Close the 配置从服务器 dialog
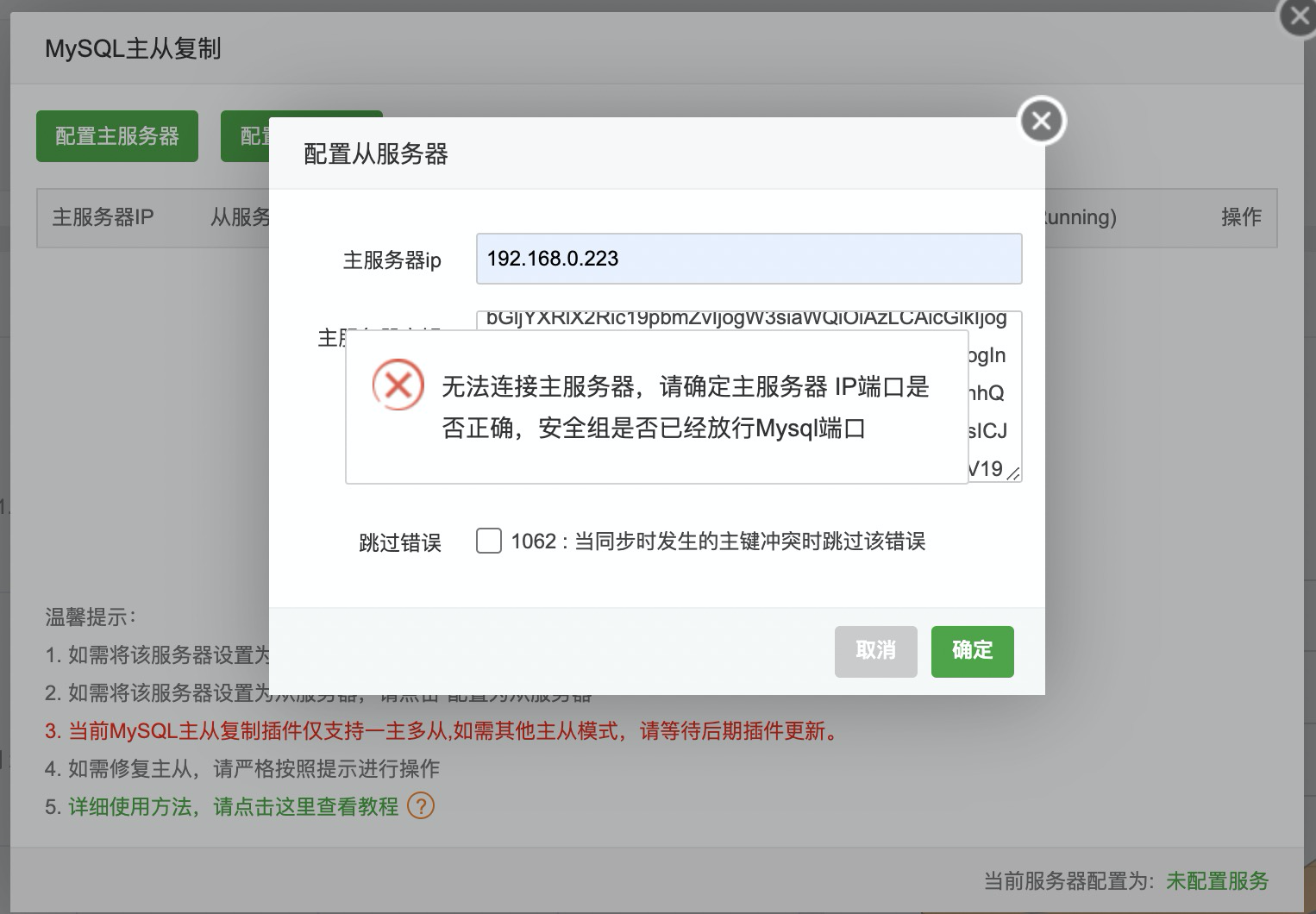This screenshot has width=1316, height=914. coord(1042,121)
